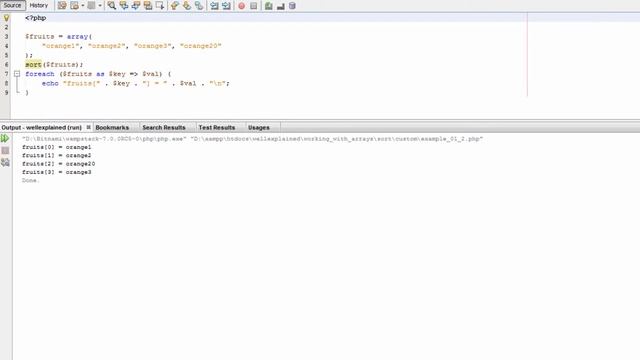Stop the run with the Output stop icon

5,151
